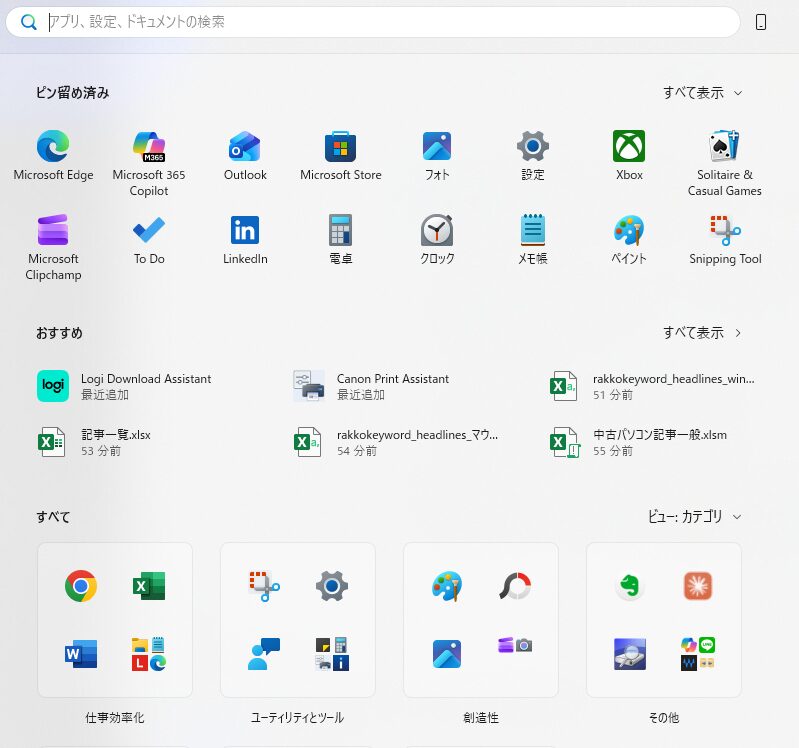Image resolution: width=799 pixels, height=748 pixels.
Task: Open クロック (Clock) pinned app
Action: 437,239
